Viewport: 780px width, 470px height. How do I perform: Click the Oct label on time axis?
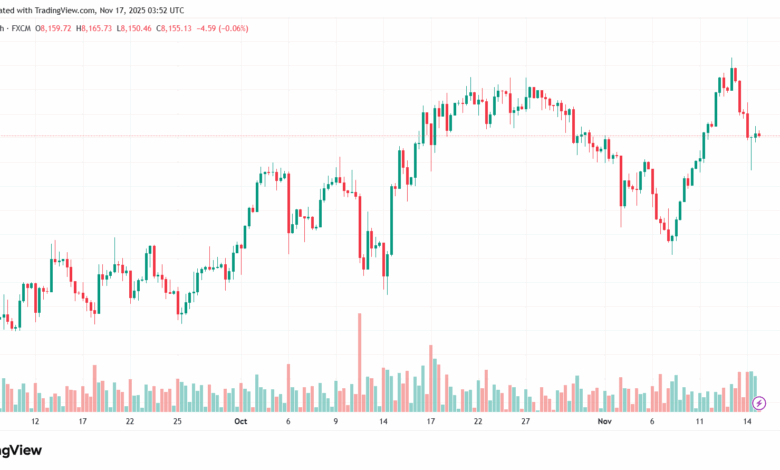[239, 422]
